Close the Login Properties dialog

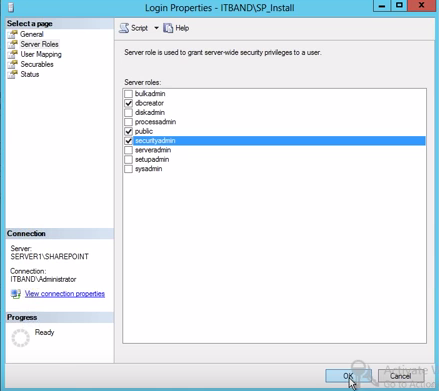[x=422, y=6]
